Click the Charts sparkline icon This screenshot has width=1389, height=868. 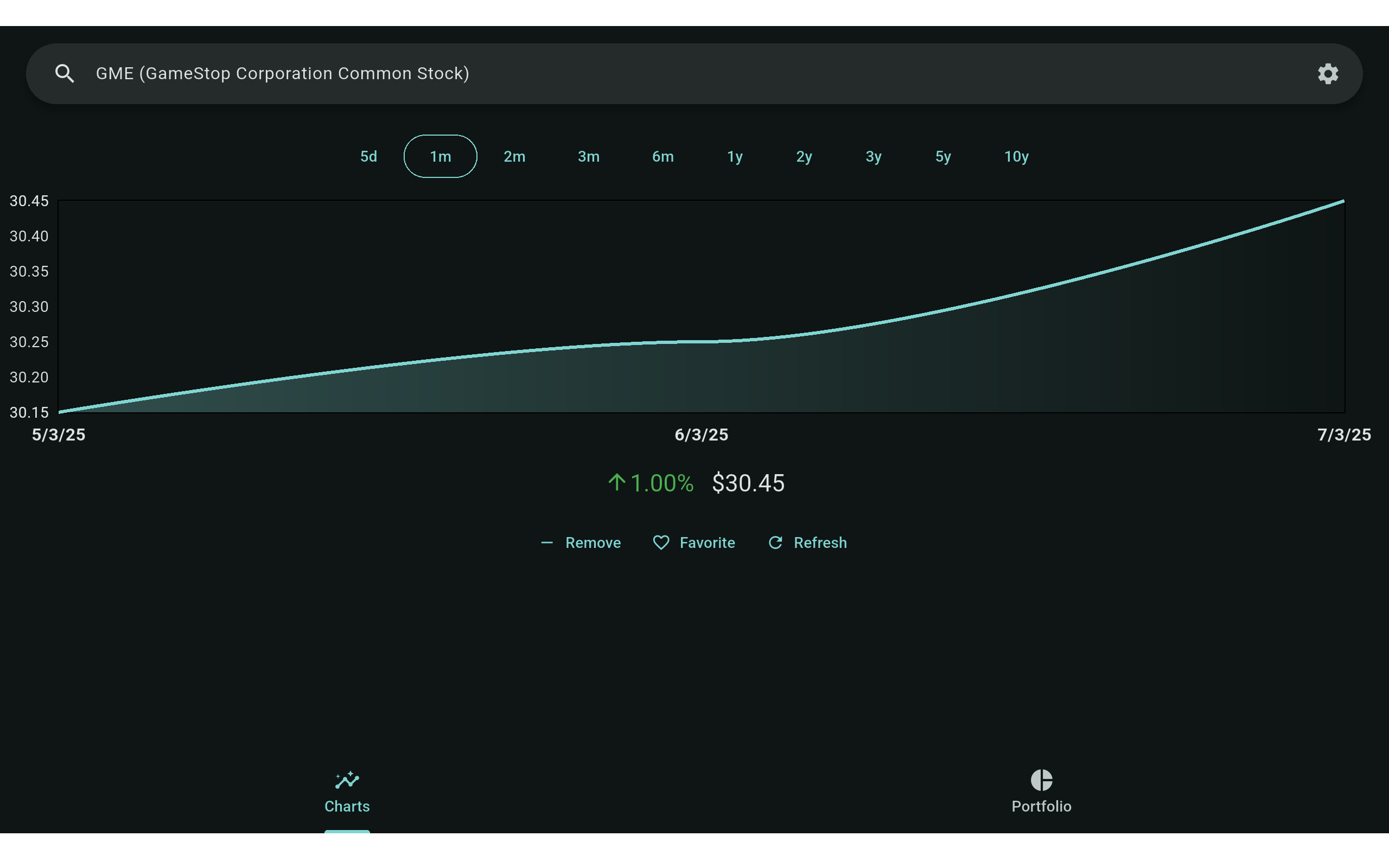coord(347,780)
